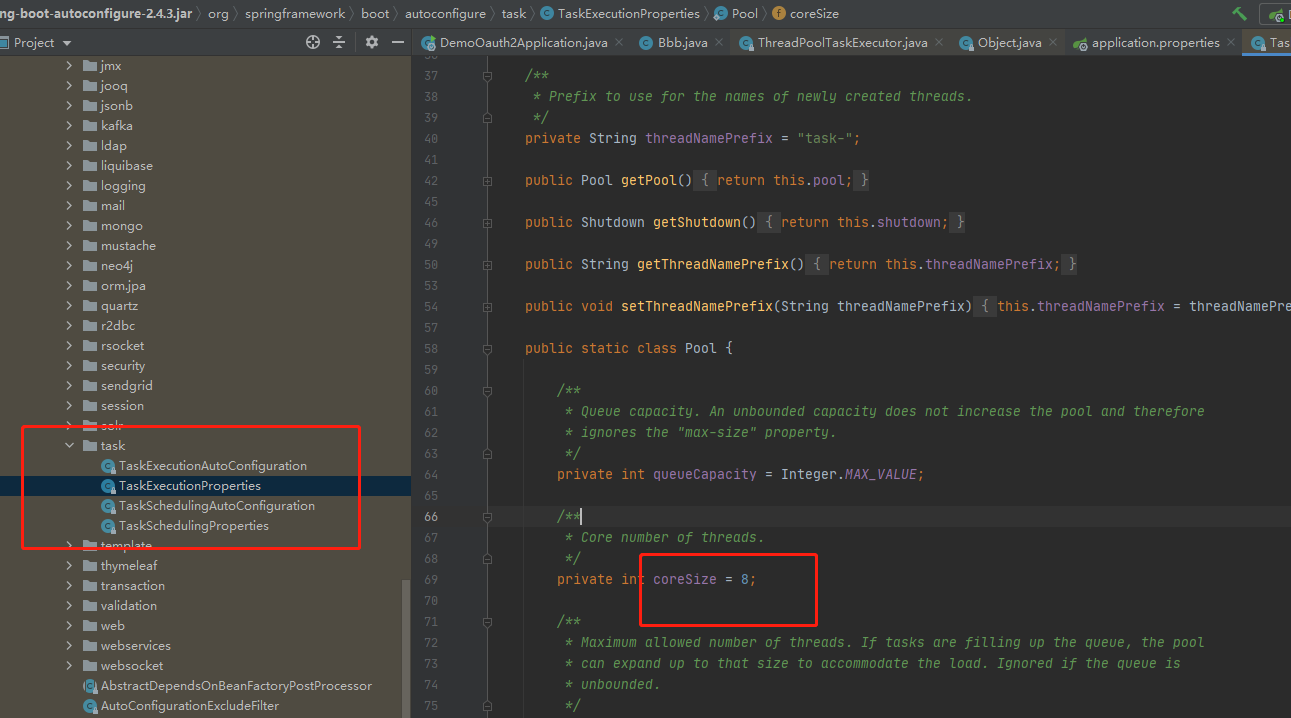Screen dimensions: 1291x718
Task: Select the r2dbc folder
Action: coord(117,326)
